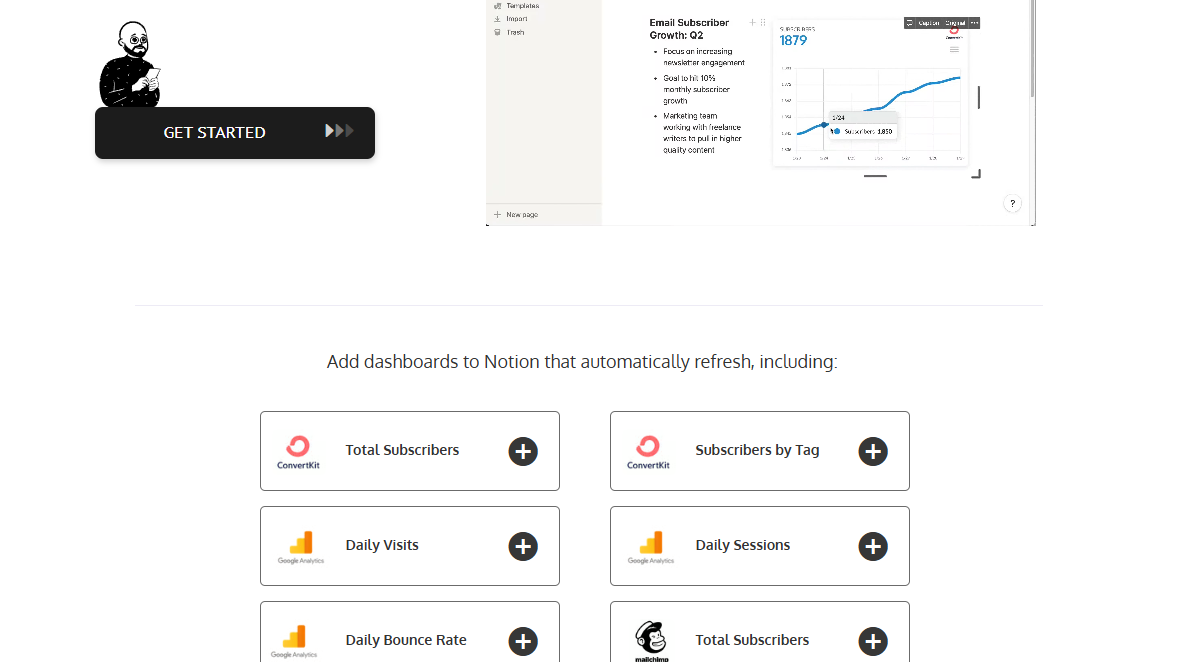Click the help question mark button
This screenshot has width=1182, height=662.
pos(1012,204)
